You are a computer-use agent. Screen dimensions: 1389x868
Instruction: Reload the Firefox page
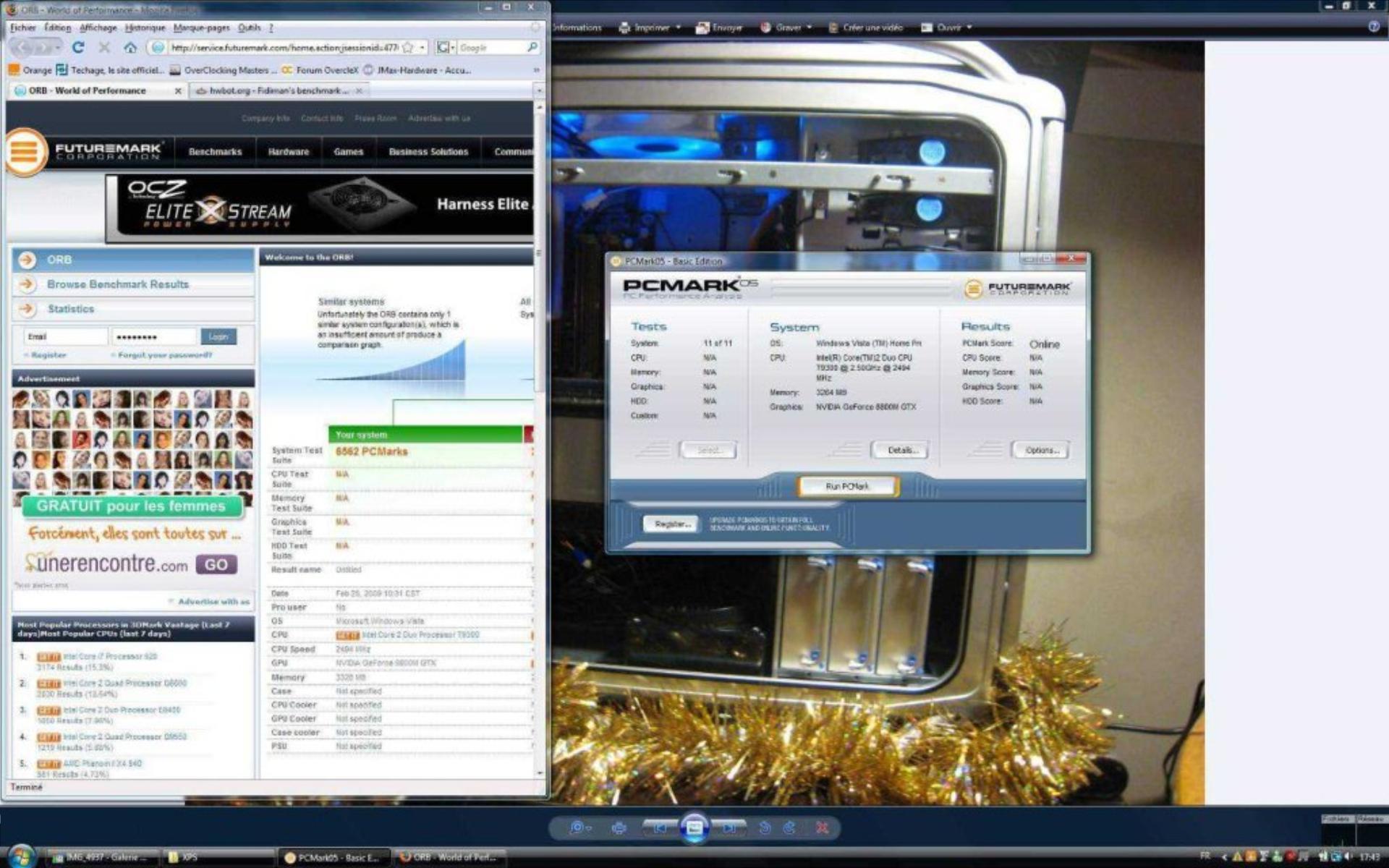click(x=78, y=48)
